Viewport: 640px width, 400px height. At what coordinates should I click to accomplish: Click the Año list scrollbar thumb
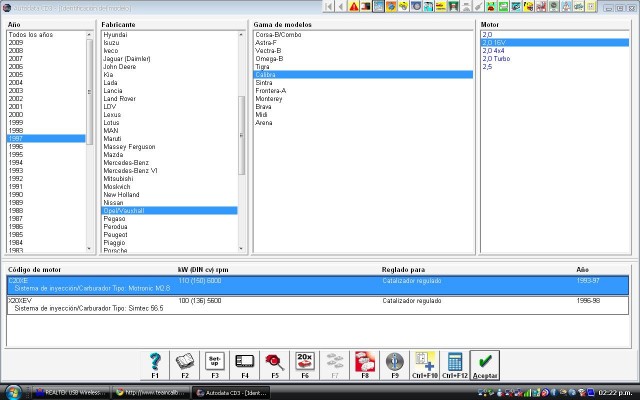[x=90, y=92]
